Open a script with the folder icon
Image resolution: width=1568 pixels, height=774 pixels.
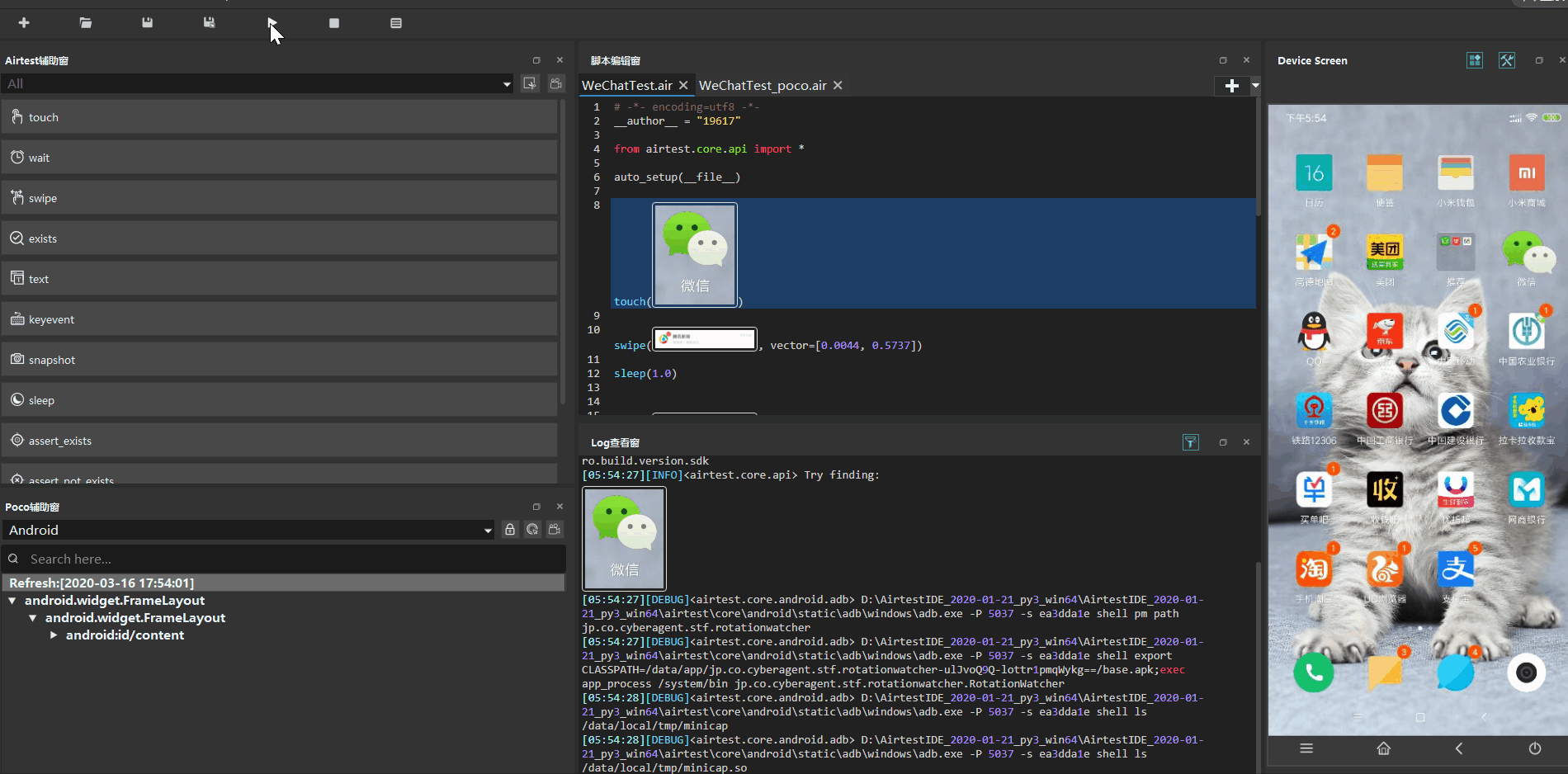86,23
